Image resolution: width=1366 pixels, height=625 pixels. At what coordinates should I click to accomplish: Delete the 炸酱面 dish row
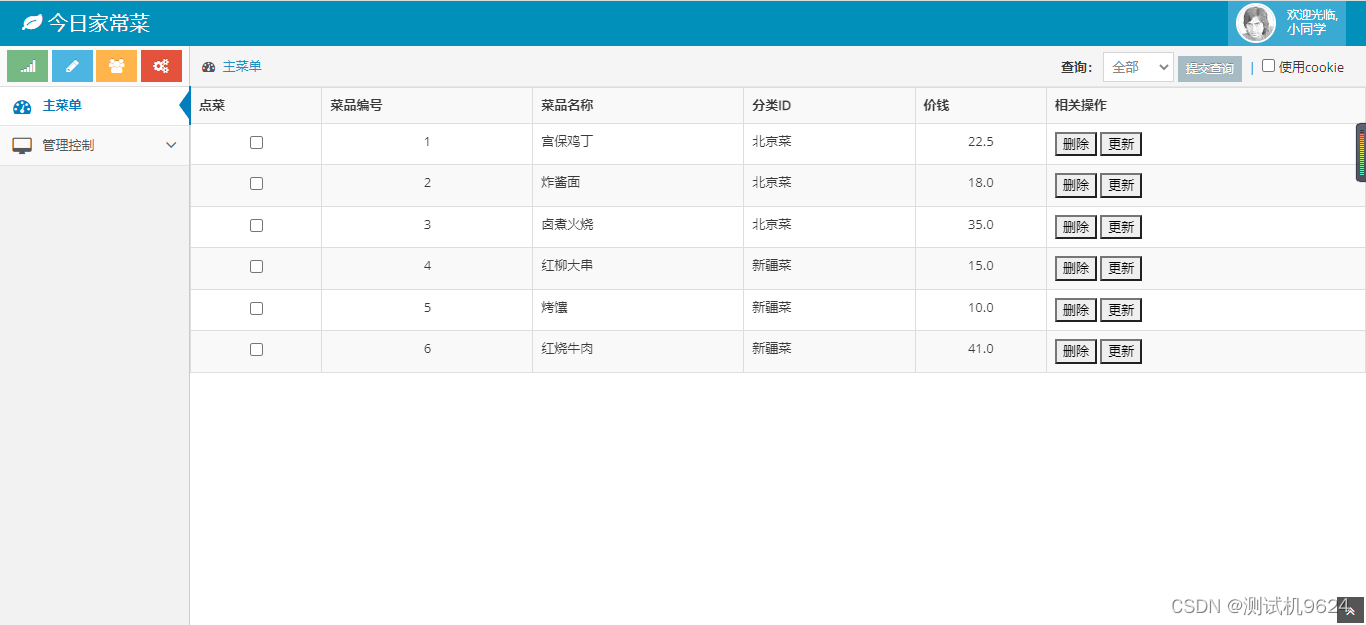1076,185
